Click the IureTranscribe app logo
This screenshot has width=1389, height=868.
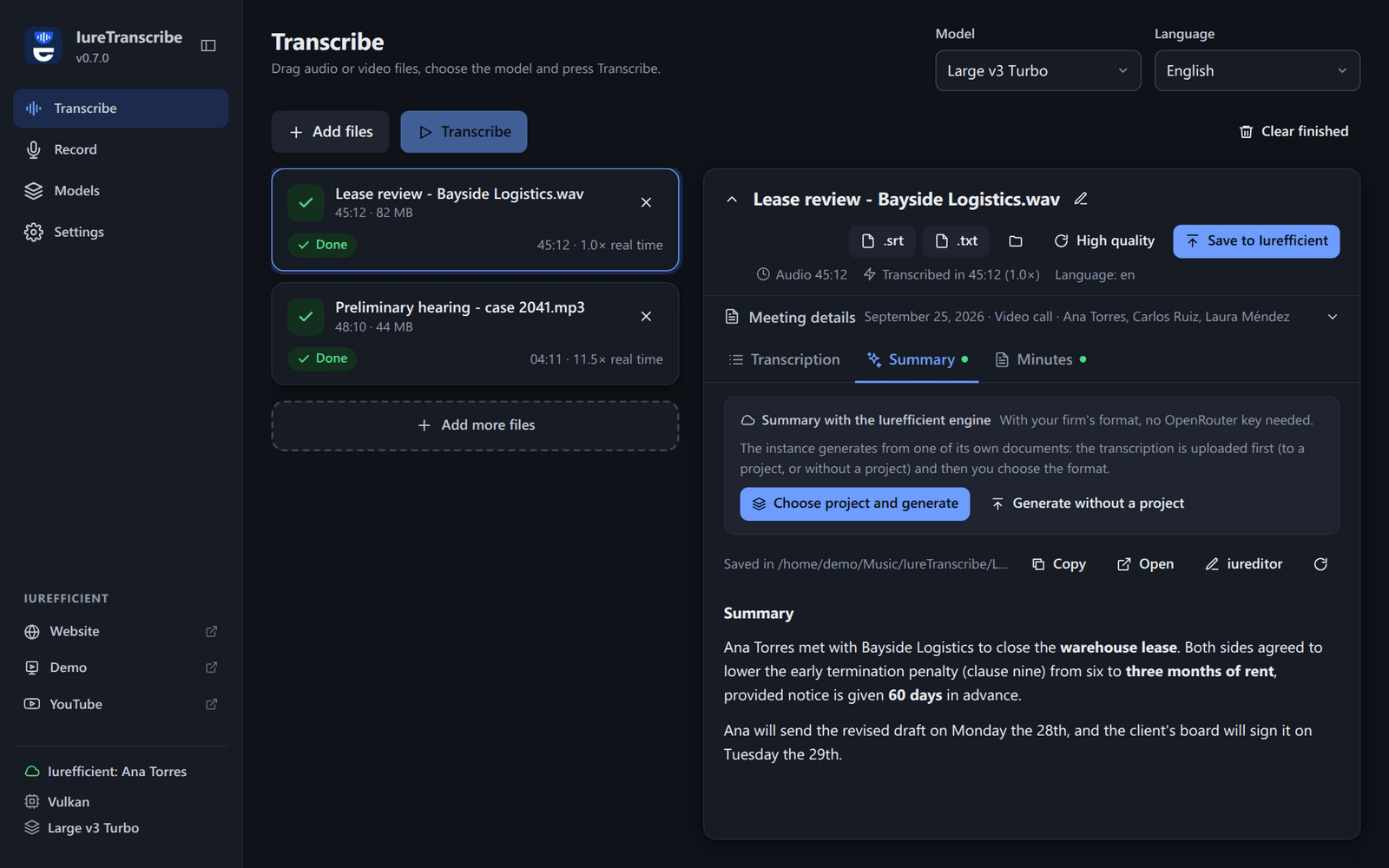[x=43, y=46]
